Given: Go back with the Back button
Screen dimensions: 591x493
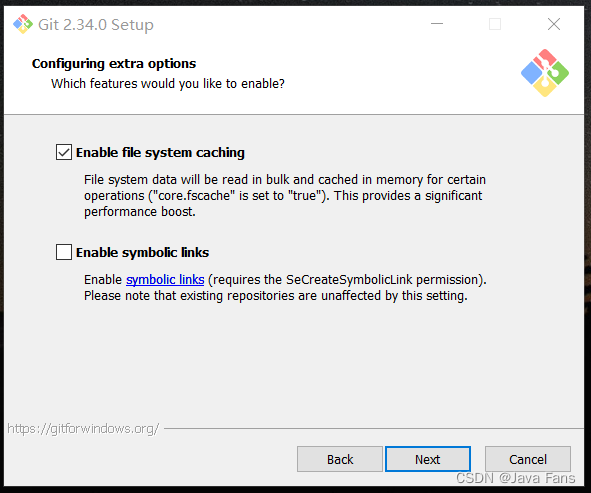Looking at the screenshot, I should coord(340,459).
